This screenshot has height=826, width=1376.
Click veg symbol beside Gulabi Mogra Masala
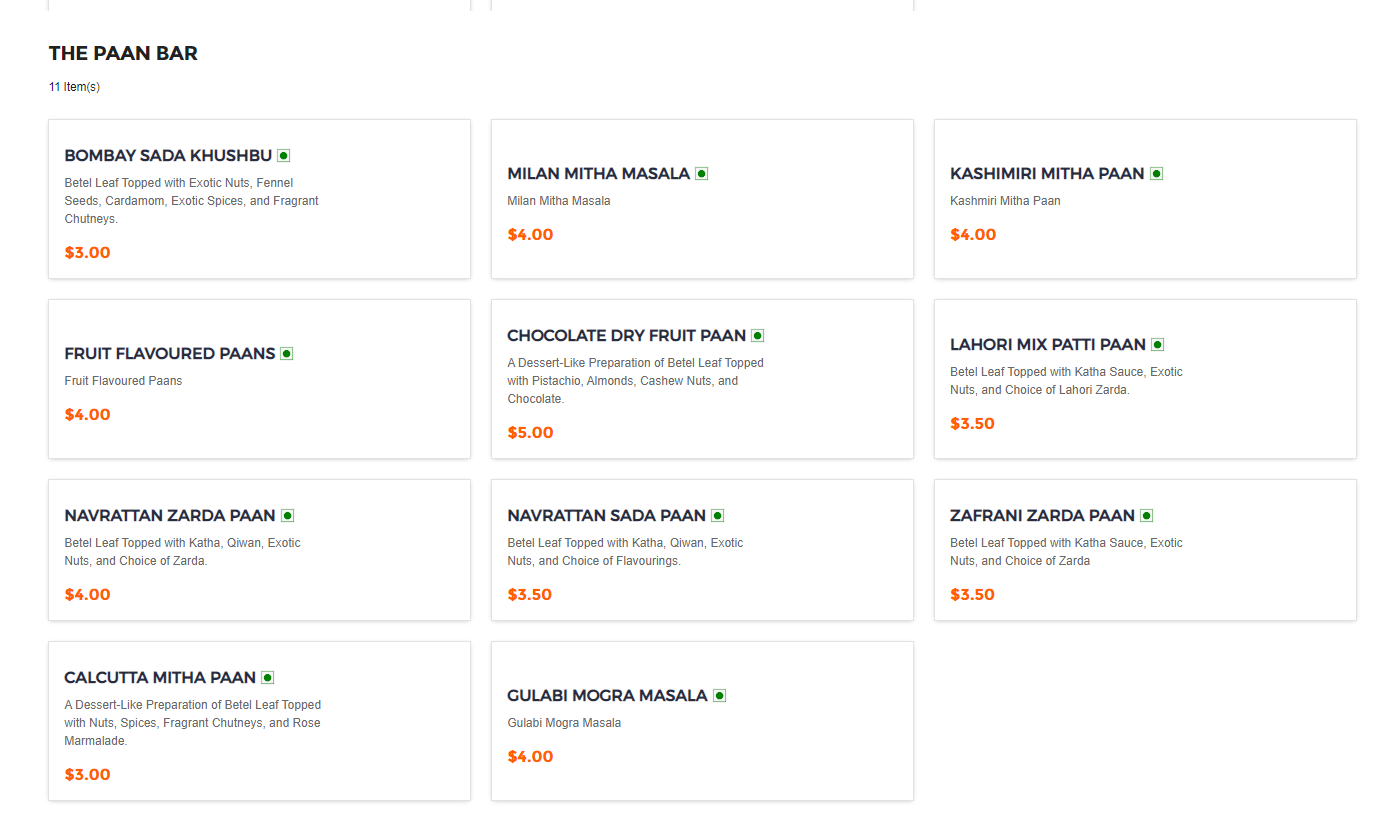tap(720, 696)
